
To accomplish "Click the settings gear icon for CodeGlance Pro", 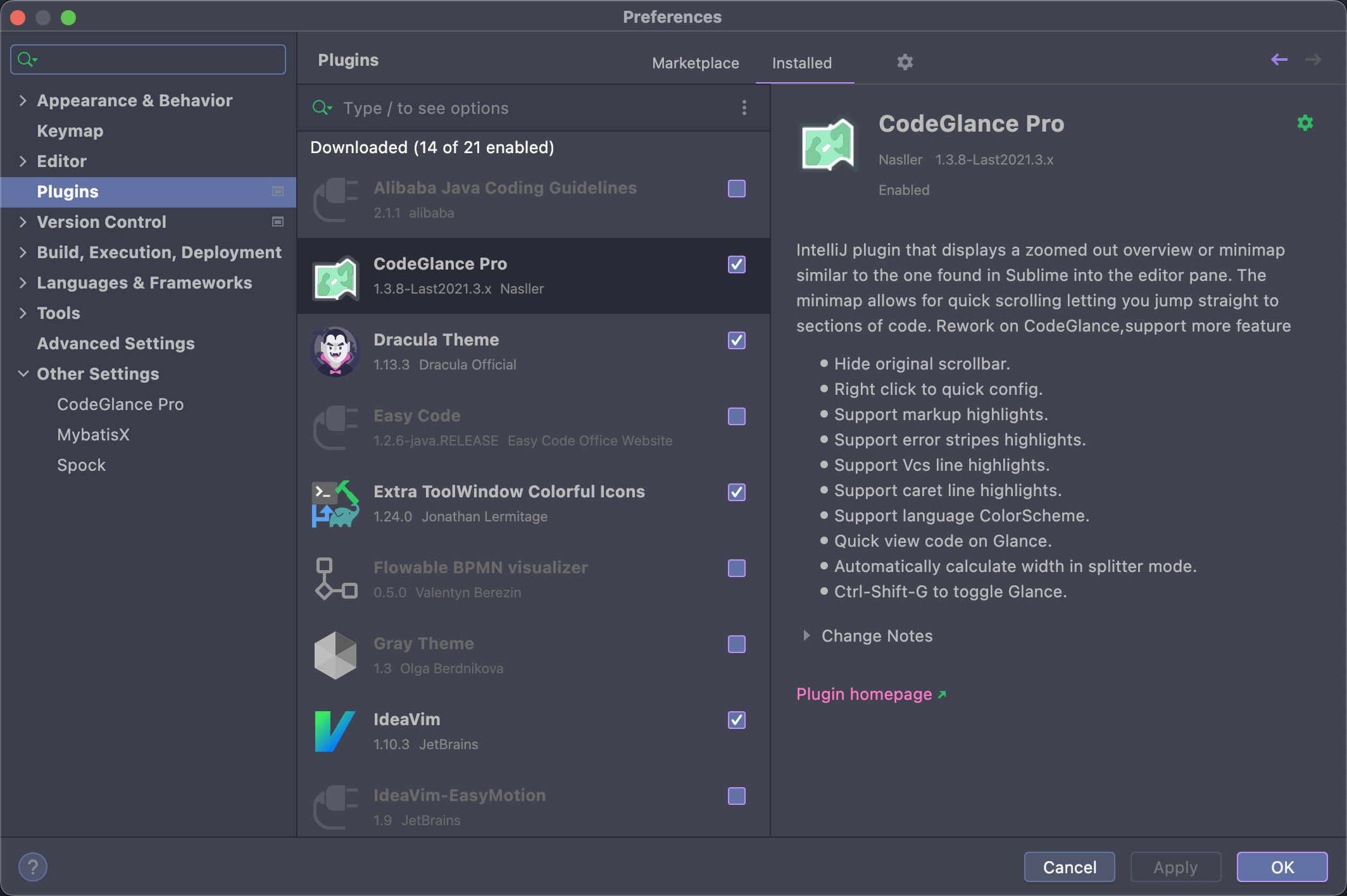I will [x=1306, y=123].
